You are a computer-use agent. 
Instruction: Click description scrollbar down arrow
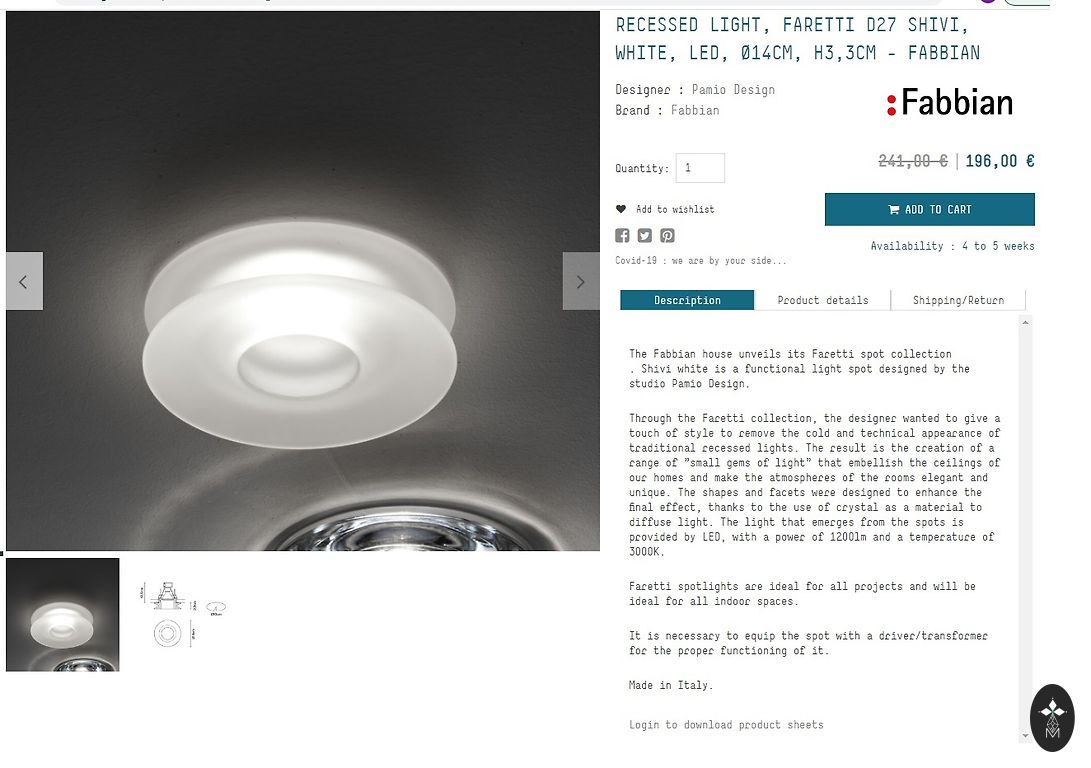coord(1025,735)
